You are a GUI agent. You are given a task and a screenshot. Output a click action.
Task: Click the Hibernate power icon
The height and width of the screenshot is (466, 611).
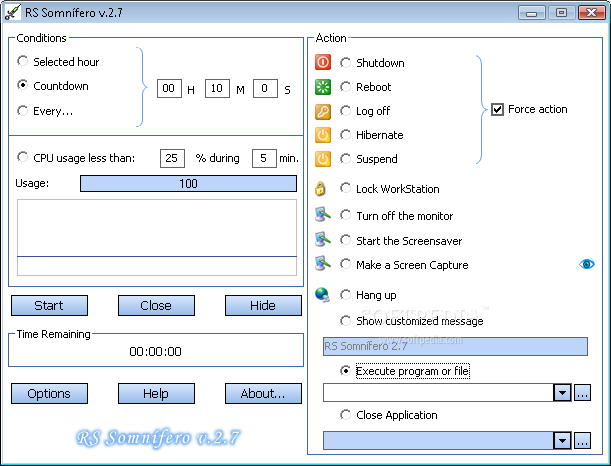pyautogui.click(x=323, y=135)
